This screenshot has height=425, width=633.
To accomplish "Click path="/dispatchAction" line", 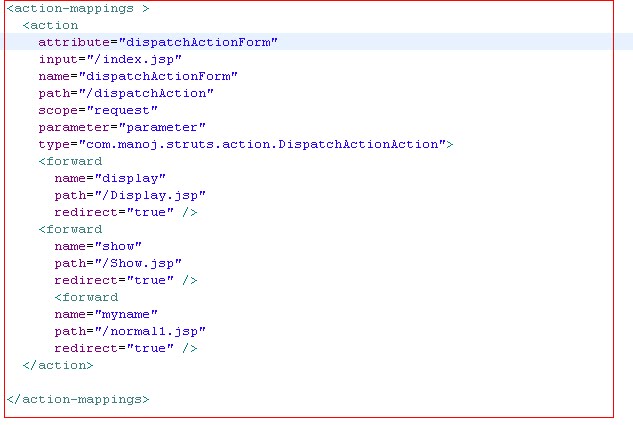I will coord(126,93).
